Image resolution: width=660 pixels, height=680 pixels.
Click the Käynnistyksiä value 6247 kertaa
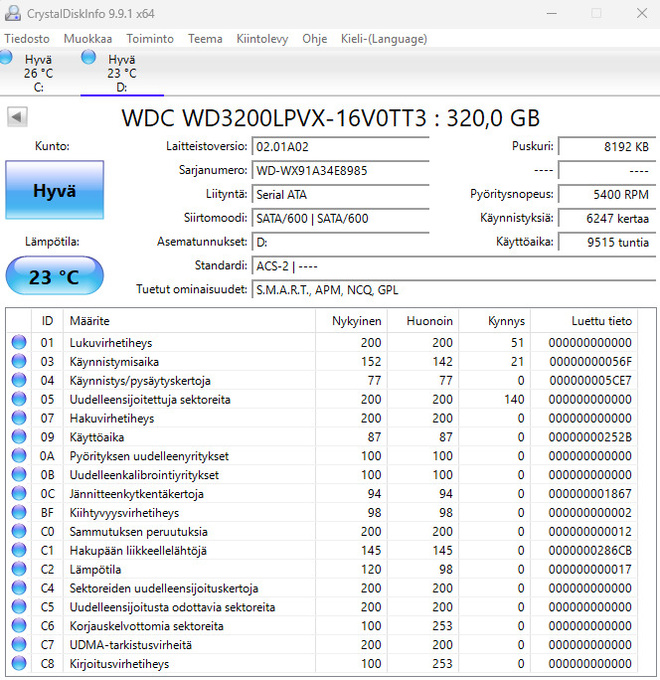point(607,218)
